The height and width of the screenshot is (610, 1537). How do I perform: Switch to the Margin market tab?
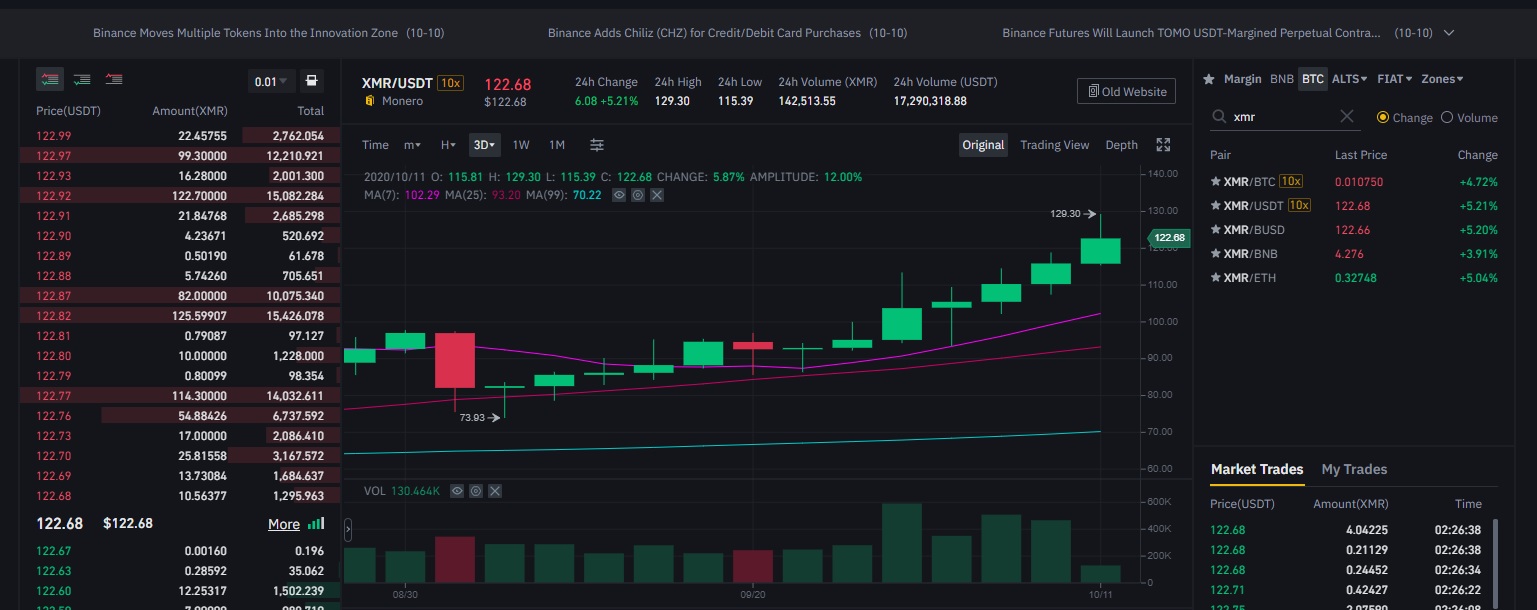1243,79
